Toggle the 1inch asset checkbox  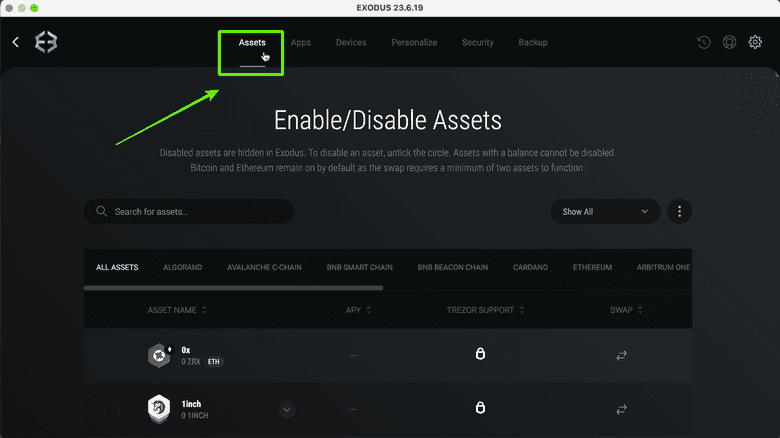pyautogui.click(x=112, y=409)
